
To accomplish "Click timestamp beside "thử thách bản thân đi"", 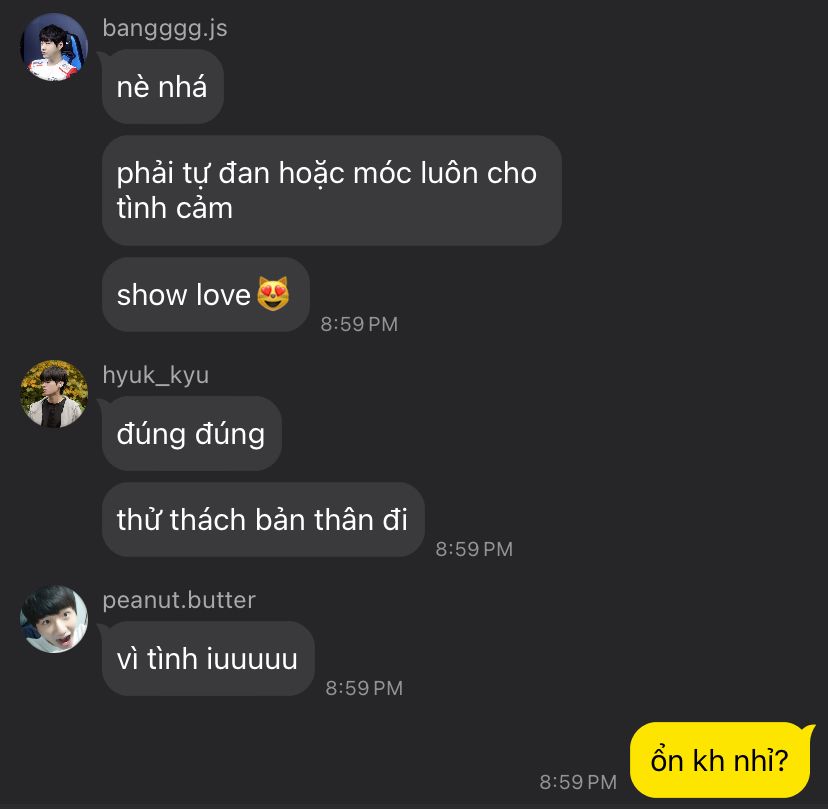I will click(474, 549).
